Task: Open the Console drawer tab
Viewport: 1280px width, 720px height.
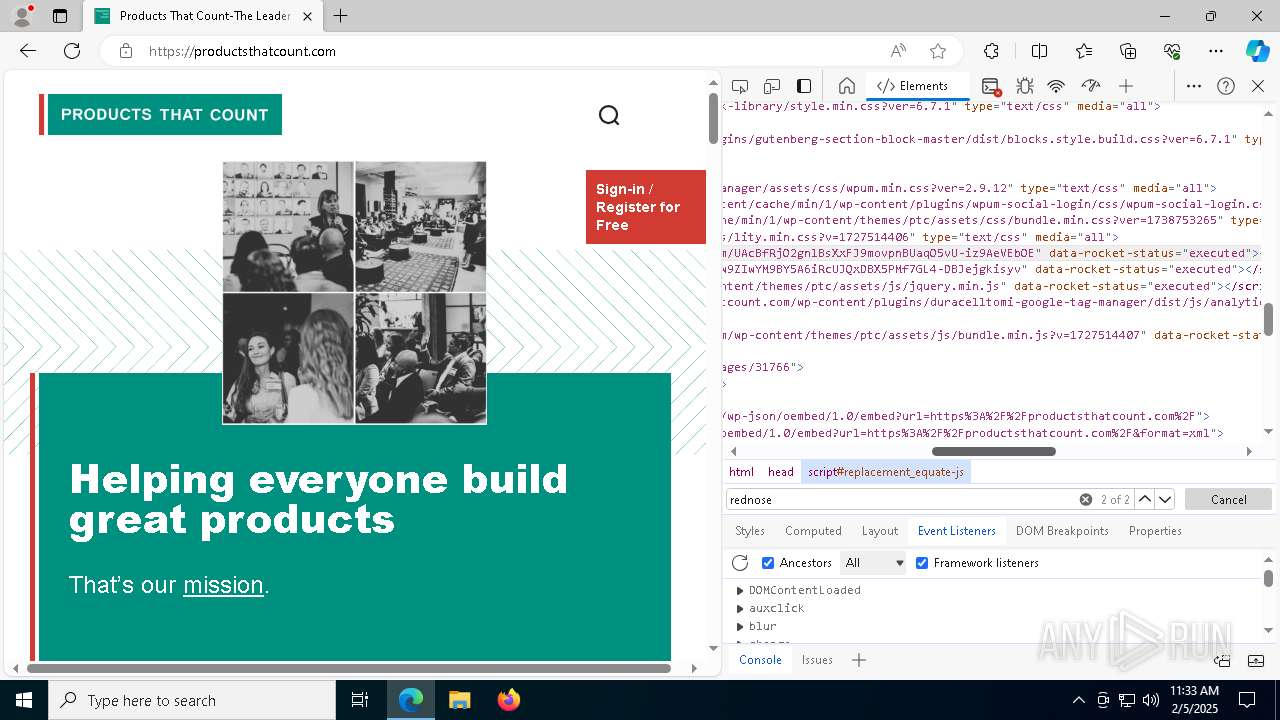Action: coord(760,660)
